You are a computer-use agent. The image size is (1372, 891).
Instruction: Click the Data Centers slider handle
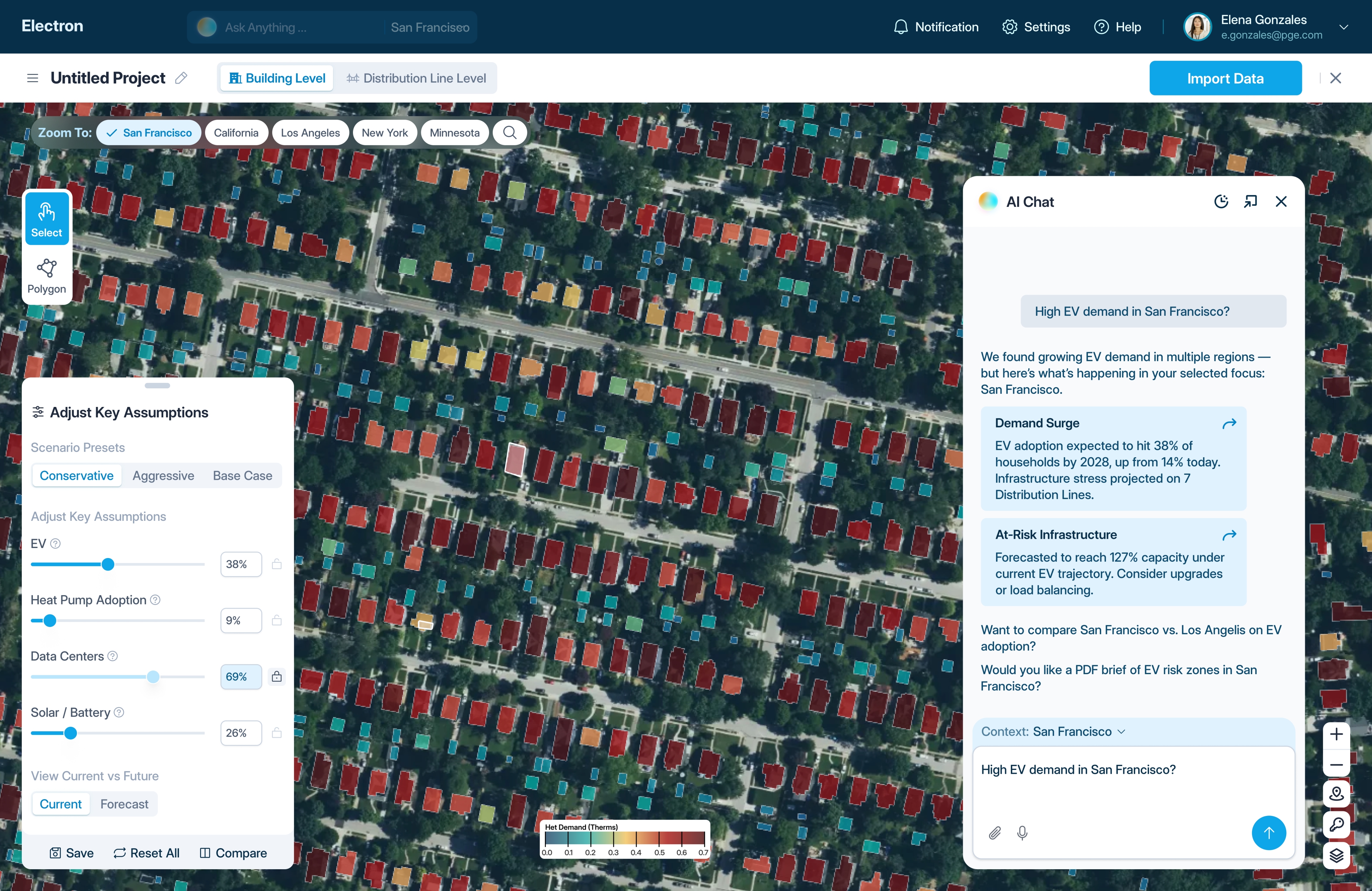tap(153, 677)
